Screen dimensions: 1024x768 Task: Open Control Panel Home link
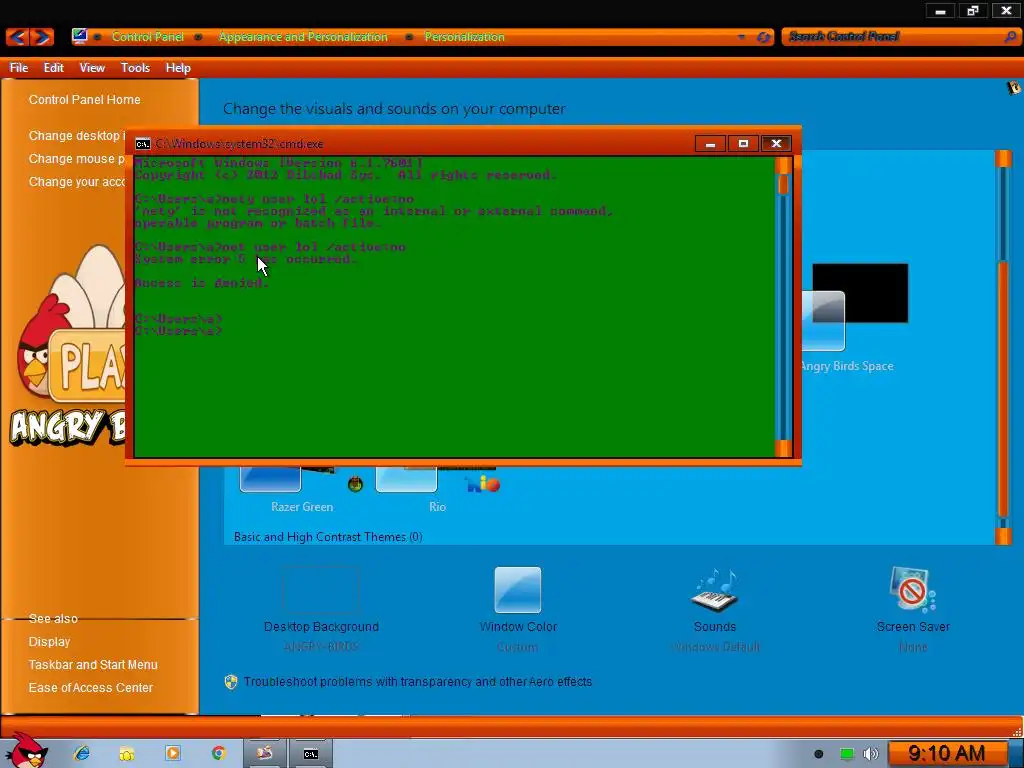click(x=84, y=100)
